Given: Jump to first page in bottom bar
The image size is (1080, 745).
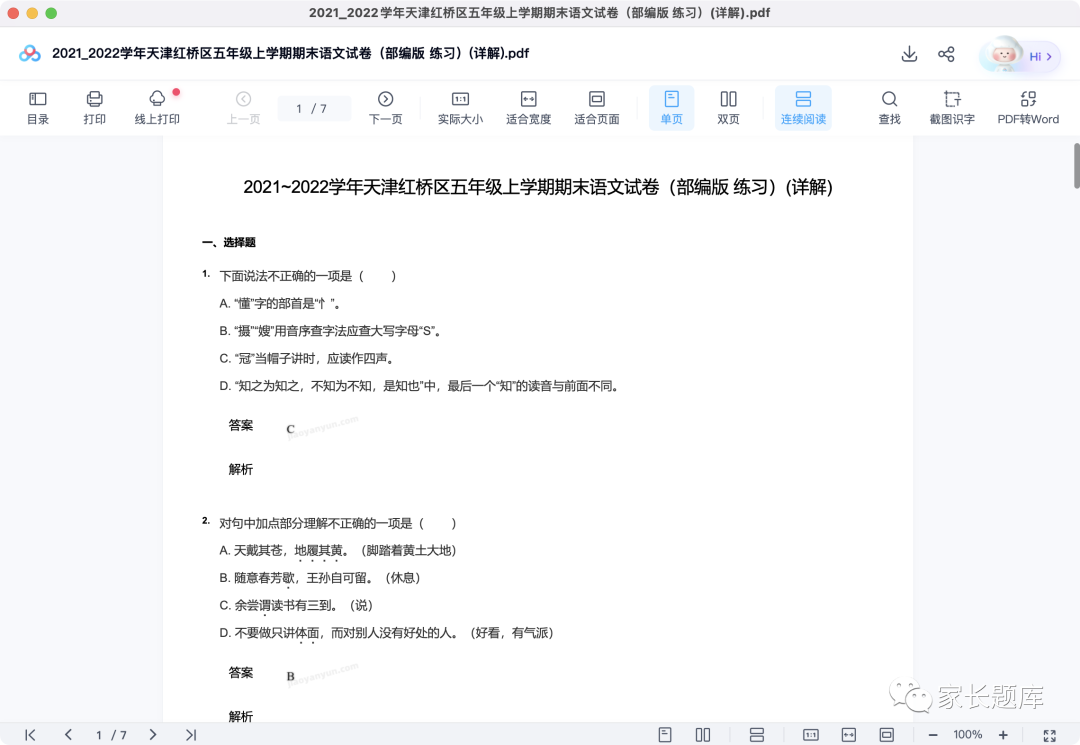Looking at the screenshot, I should [30, 735].
